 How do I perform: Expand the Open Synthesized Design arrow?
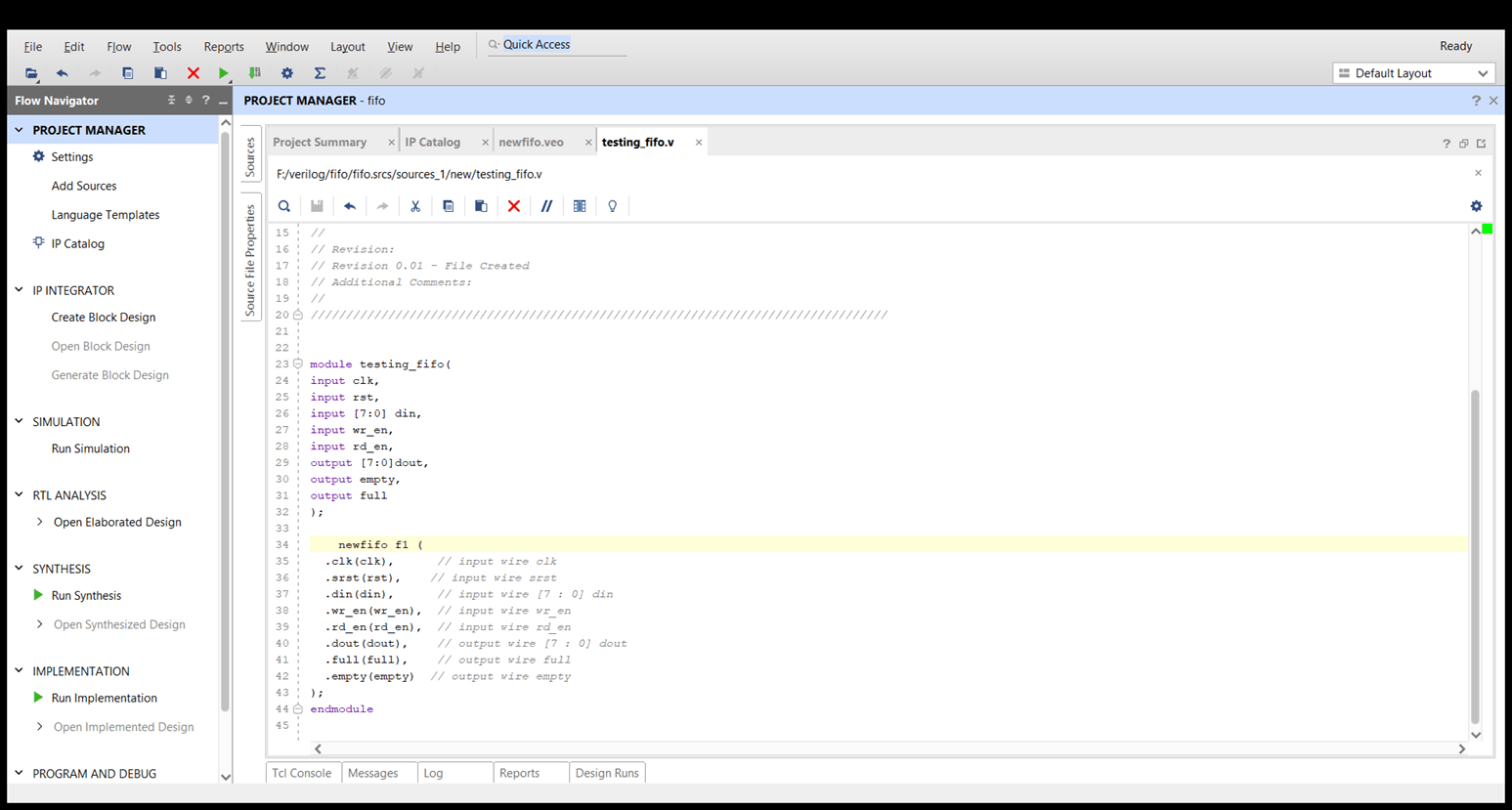[x=40, y=624]
